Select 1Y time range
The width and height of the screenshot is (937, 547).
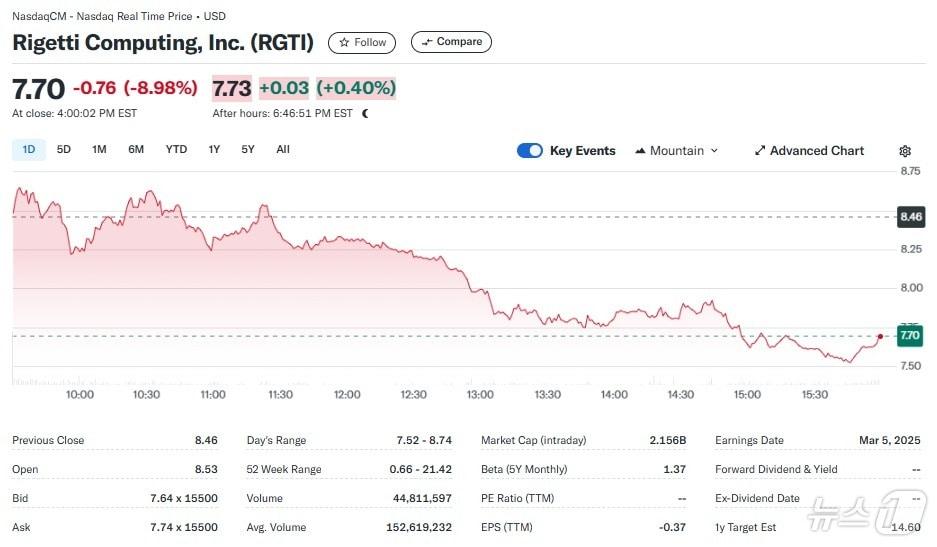point(214,150)
